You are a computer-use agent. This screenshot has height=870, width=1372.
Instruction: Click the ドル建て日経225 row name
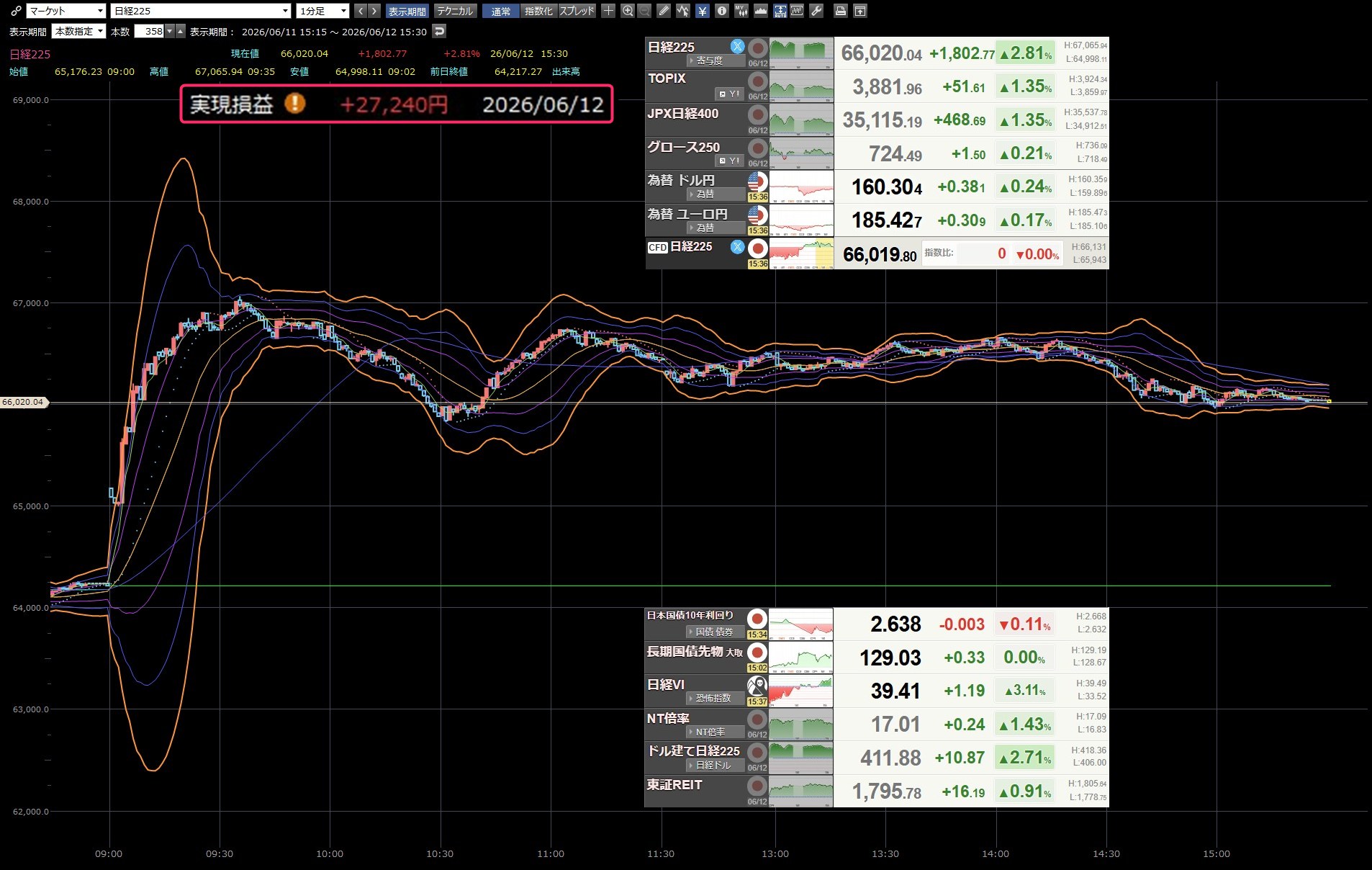693,750
